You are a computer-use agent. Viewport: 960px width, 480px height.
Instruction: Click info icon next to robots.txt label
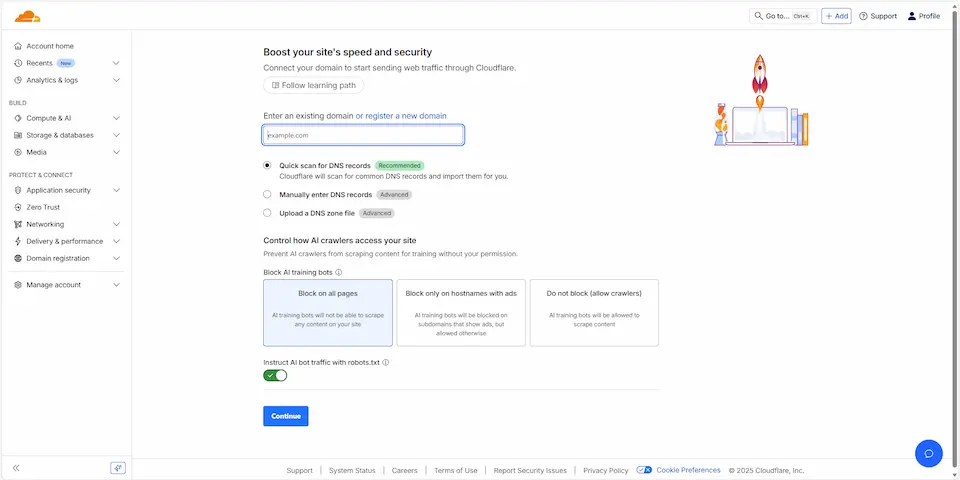coord(386,362)
